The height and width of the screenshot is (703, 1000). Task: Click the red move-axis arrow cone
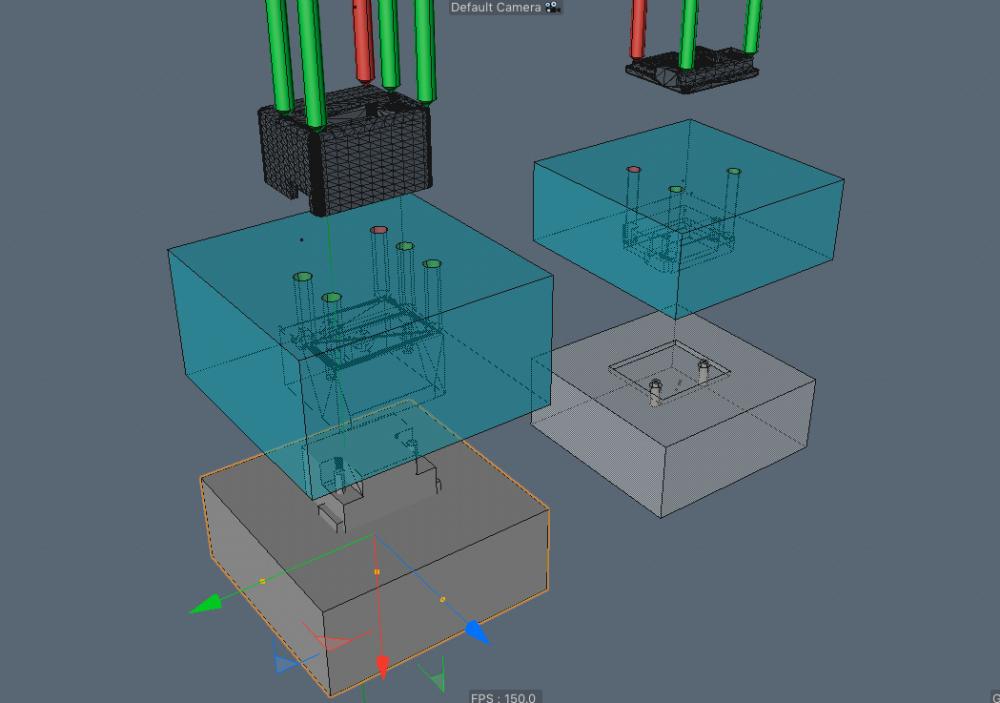click(382, 665)
